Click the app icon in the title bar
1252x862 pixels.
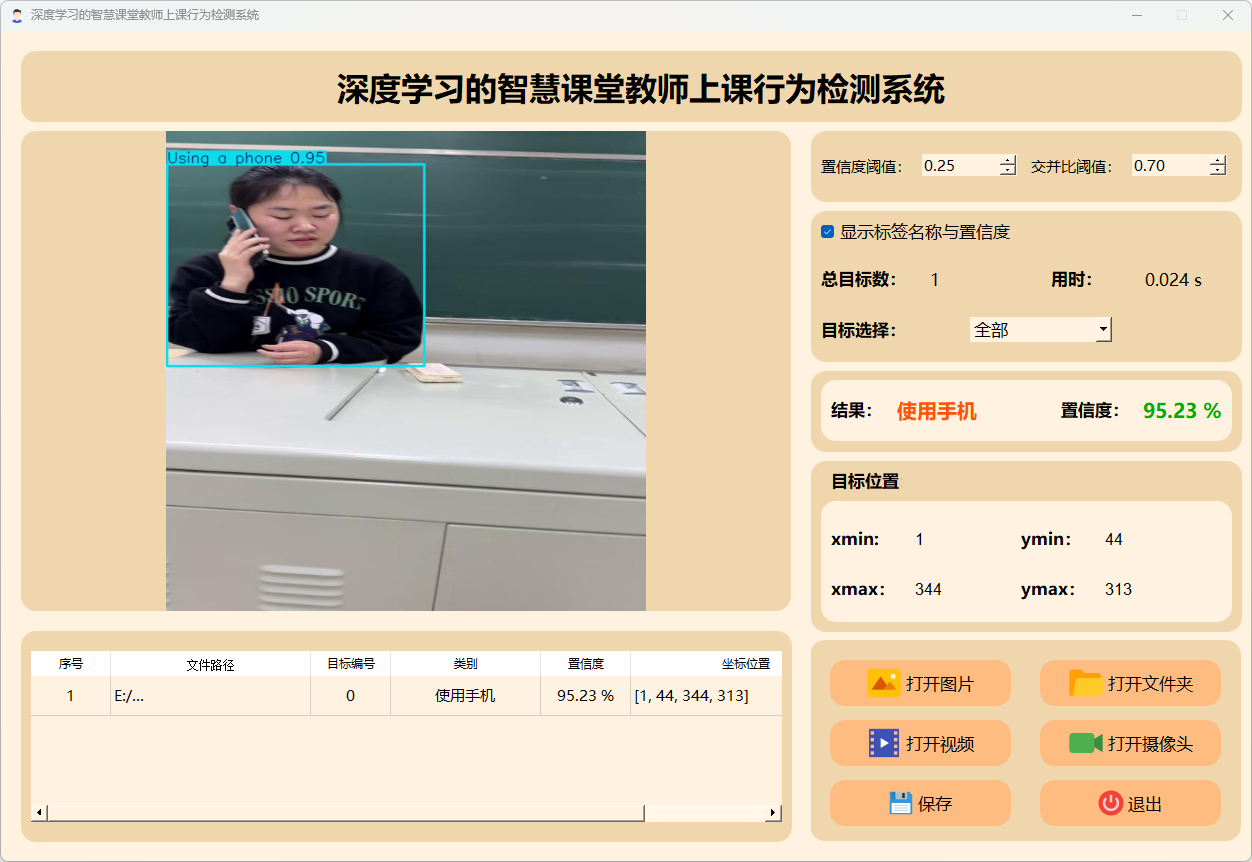coord(16,15)
